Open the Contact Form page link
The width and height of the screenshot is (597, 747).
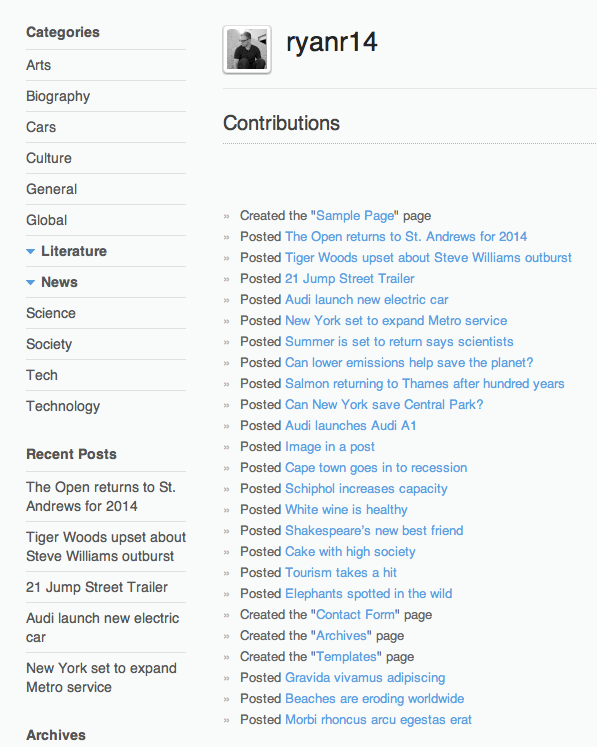coord(355,615)
